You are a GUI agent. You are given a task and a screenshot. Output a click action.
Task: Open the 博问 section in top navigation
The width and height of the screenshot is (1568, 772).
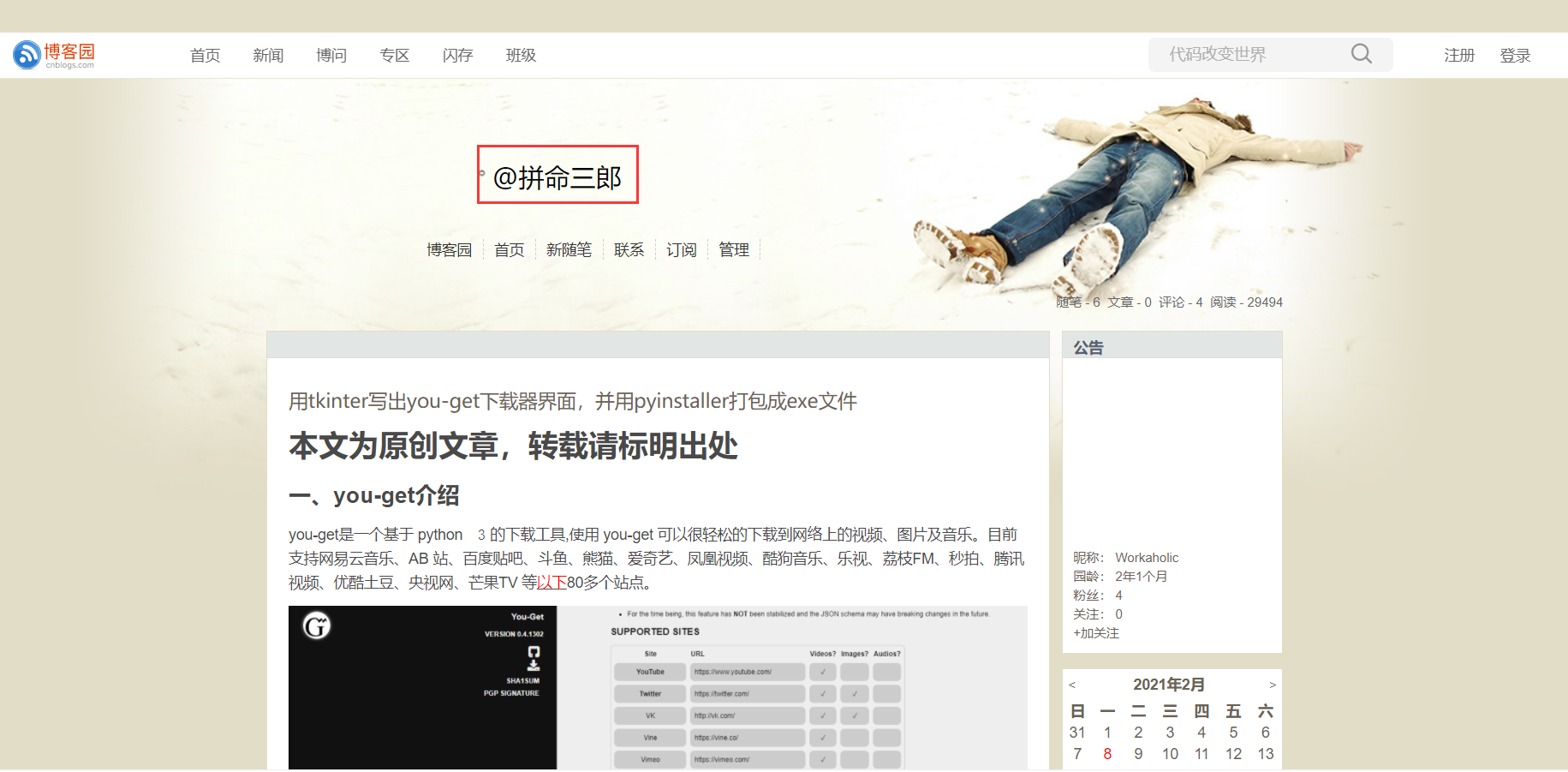pyautogui.click(x=331, y=55)
